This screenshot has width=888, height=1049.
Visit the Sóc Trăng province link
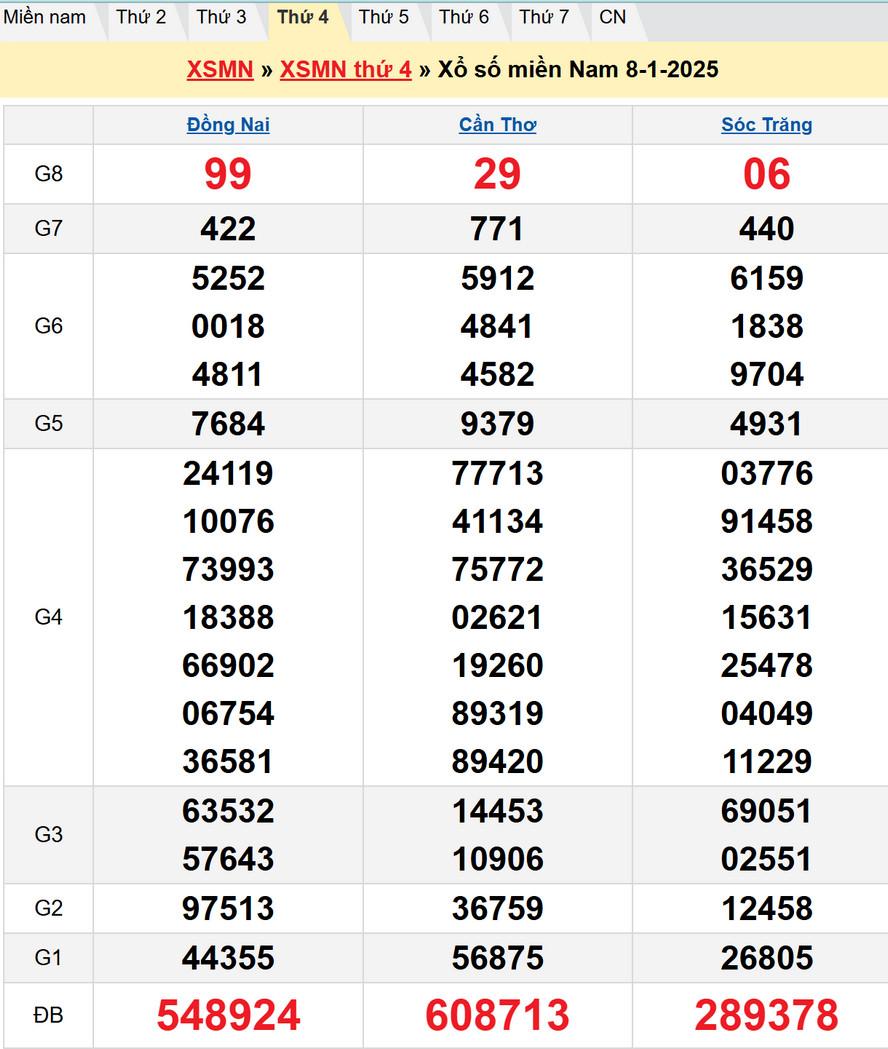pos(766,125)
